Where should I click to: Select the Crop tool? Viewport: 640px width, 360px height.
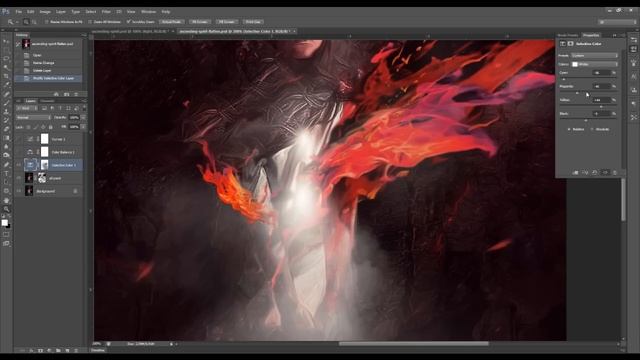6,76
